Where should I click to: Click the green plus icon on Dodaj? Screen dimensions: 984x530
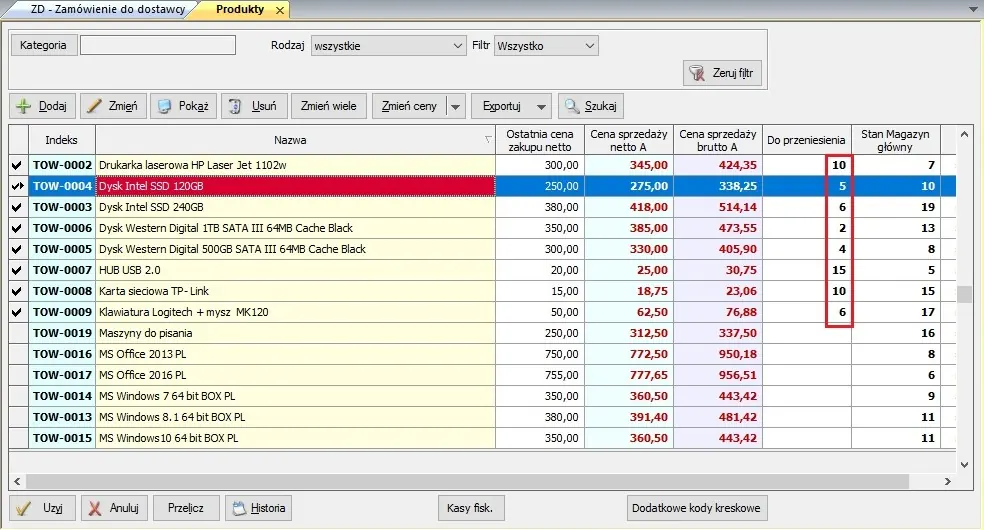pos(23,106)
